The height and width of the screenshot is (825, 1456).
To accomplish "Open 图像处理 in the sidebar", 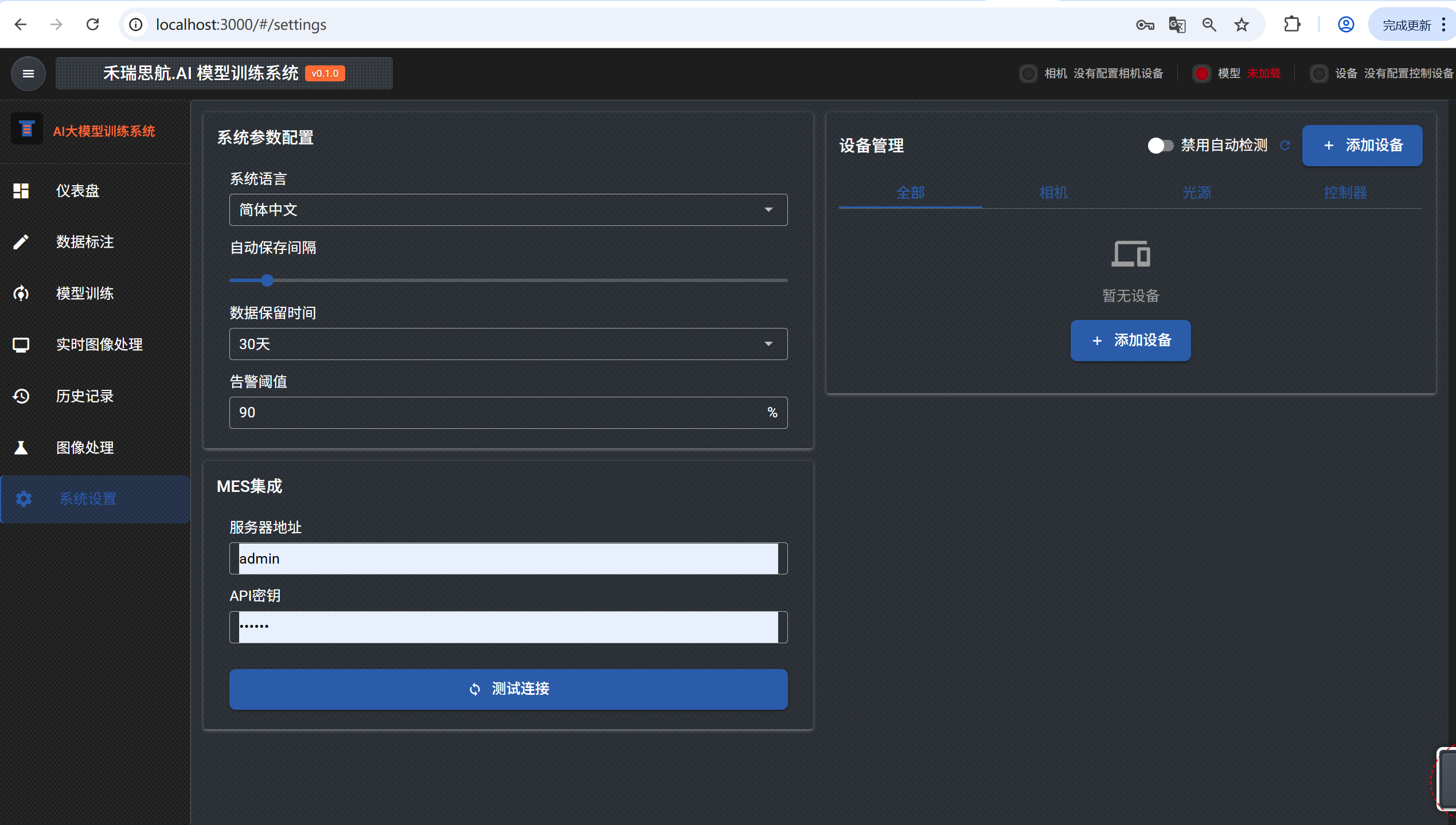I will tap(95, 448).
